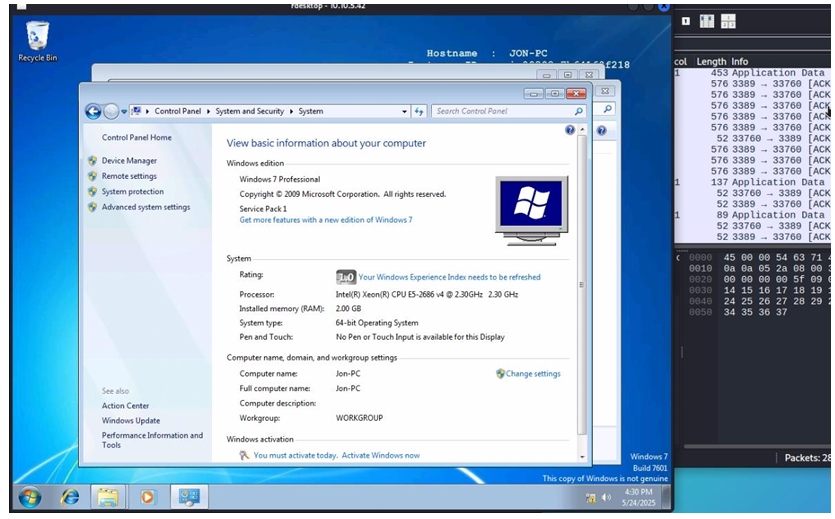Click the Windows Experience Index rating badge
The height and width of the screenshot is (519, 835).
(346, 277)
